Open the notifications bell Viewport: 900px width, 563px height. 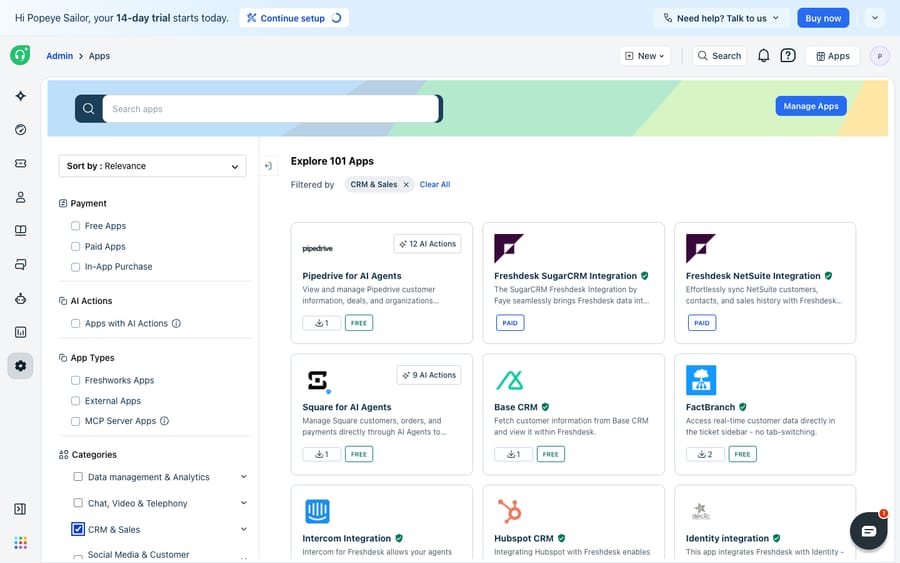(x=763, y=56)
